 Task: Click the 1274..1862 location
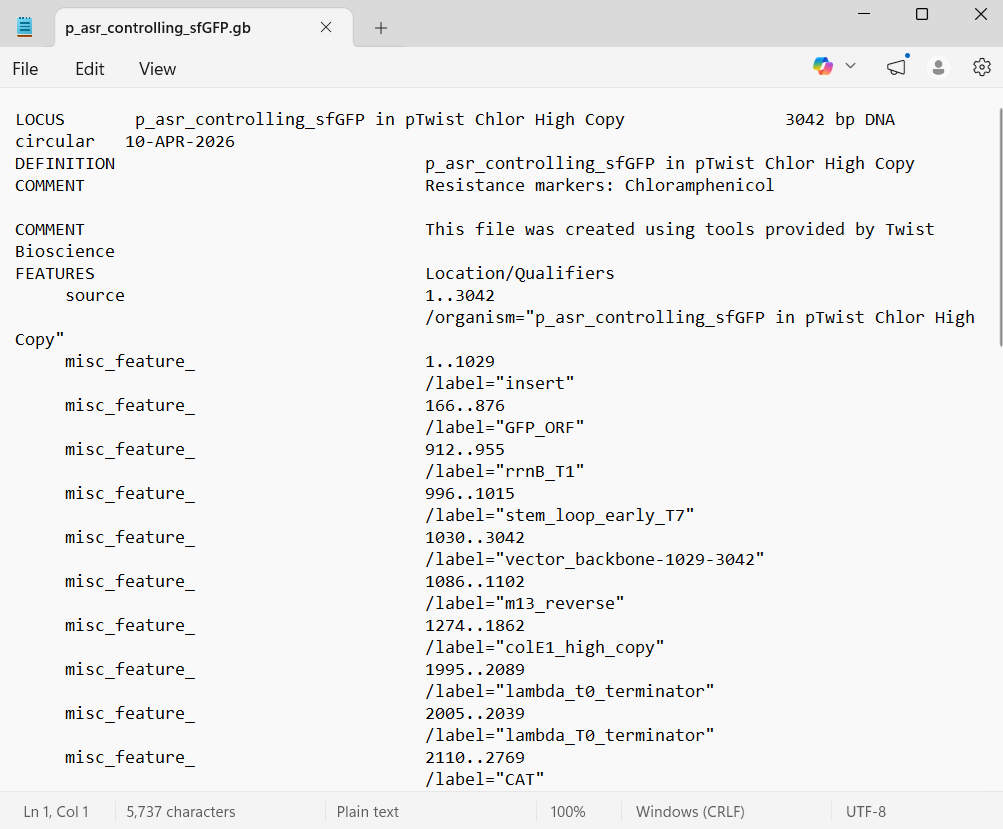[475, 626]
